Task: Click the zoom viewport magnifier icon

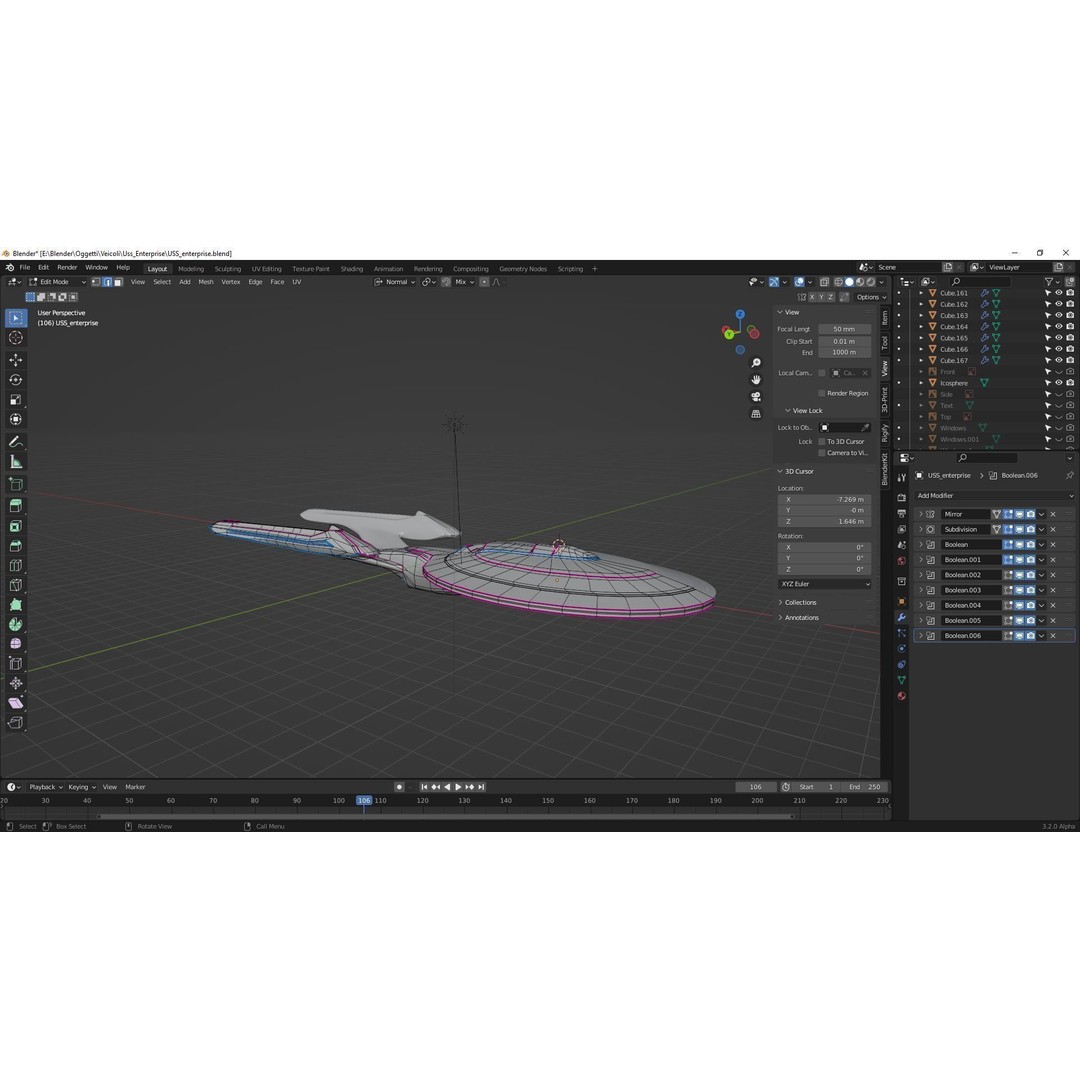Action: (x=756, y=363)
